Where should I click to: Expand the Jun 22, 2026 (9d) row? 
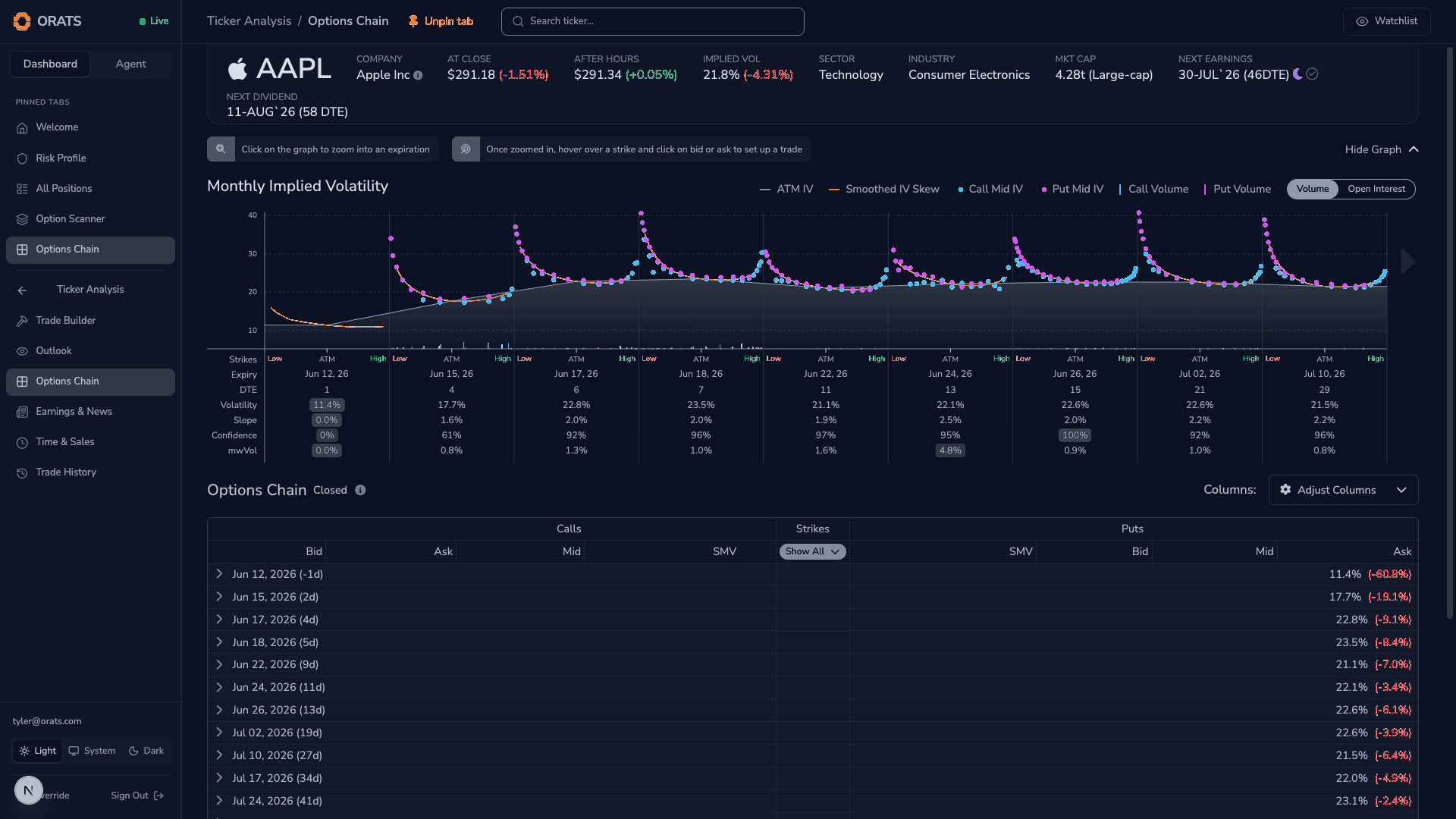click(219, 664)
